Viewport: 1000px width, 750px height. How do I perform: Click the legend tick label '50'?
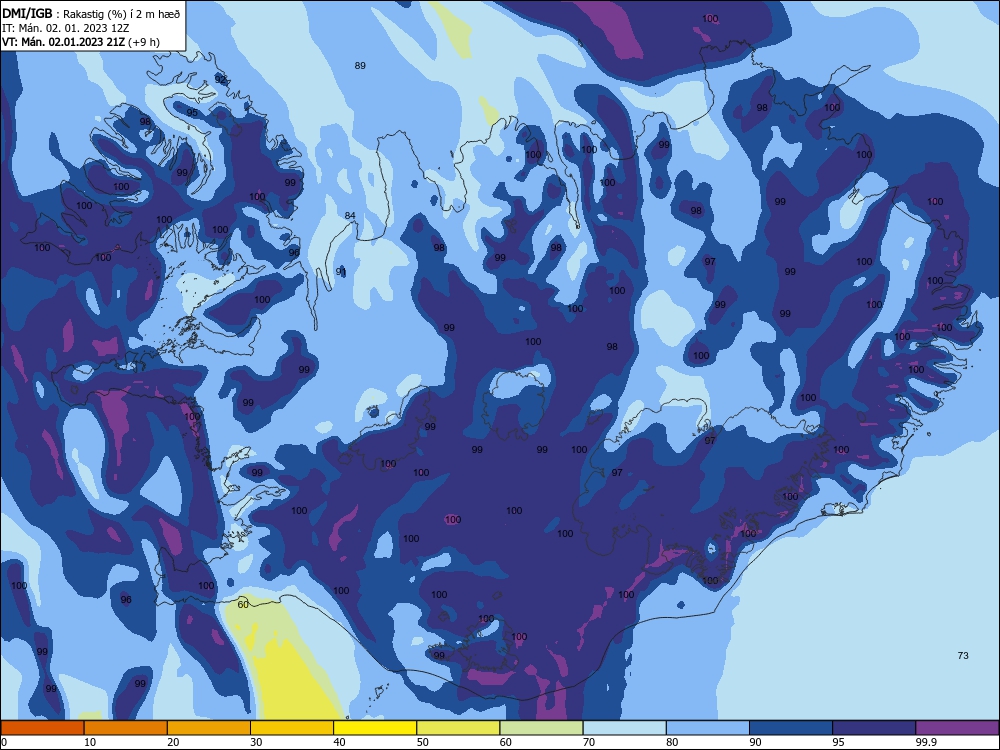422,742
